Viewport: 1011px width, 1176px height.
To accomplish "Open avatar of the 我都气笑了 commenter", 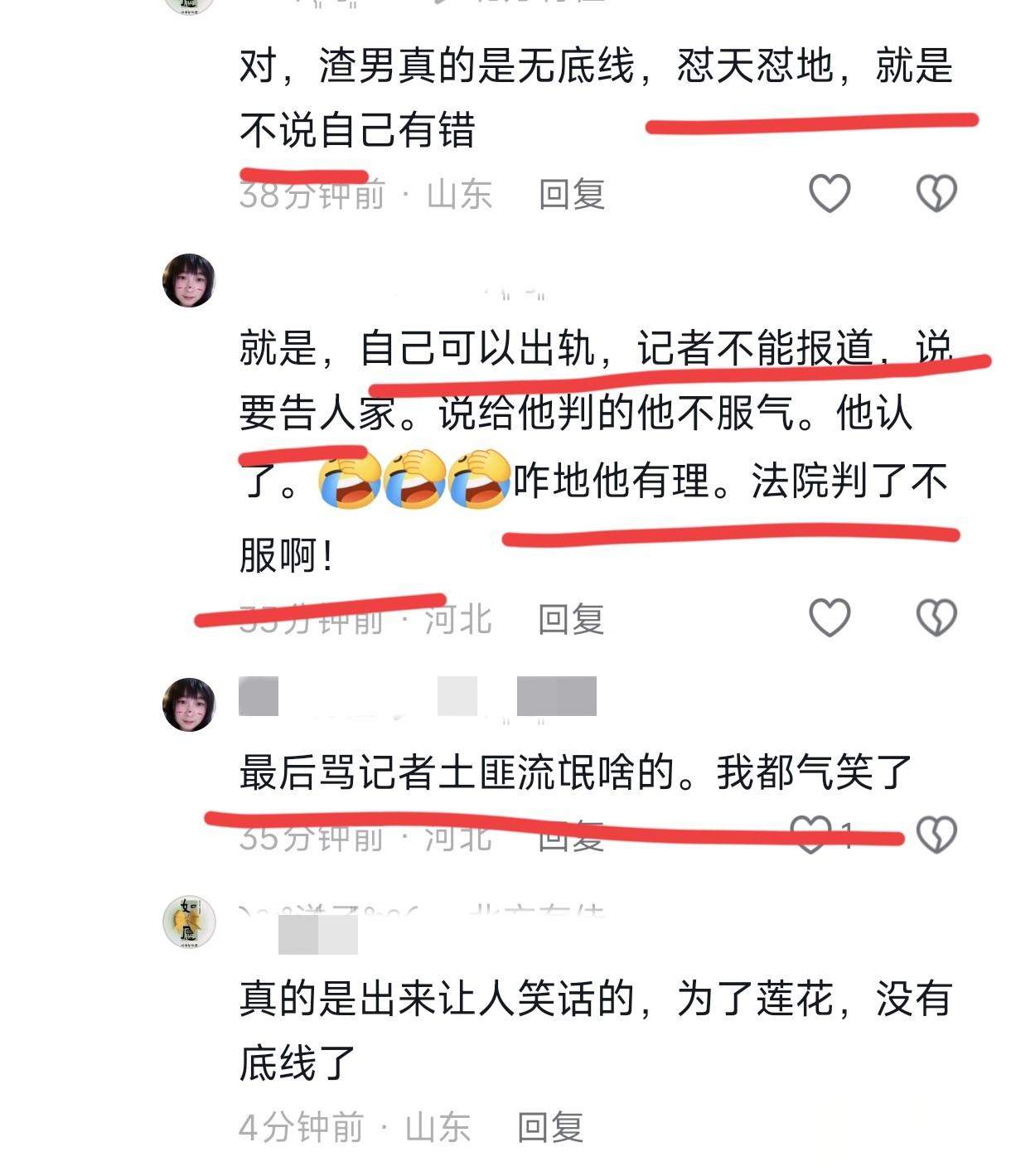I will tap(189, 704).
